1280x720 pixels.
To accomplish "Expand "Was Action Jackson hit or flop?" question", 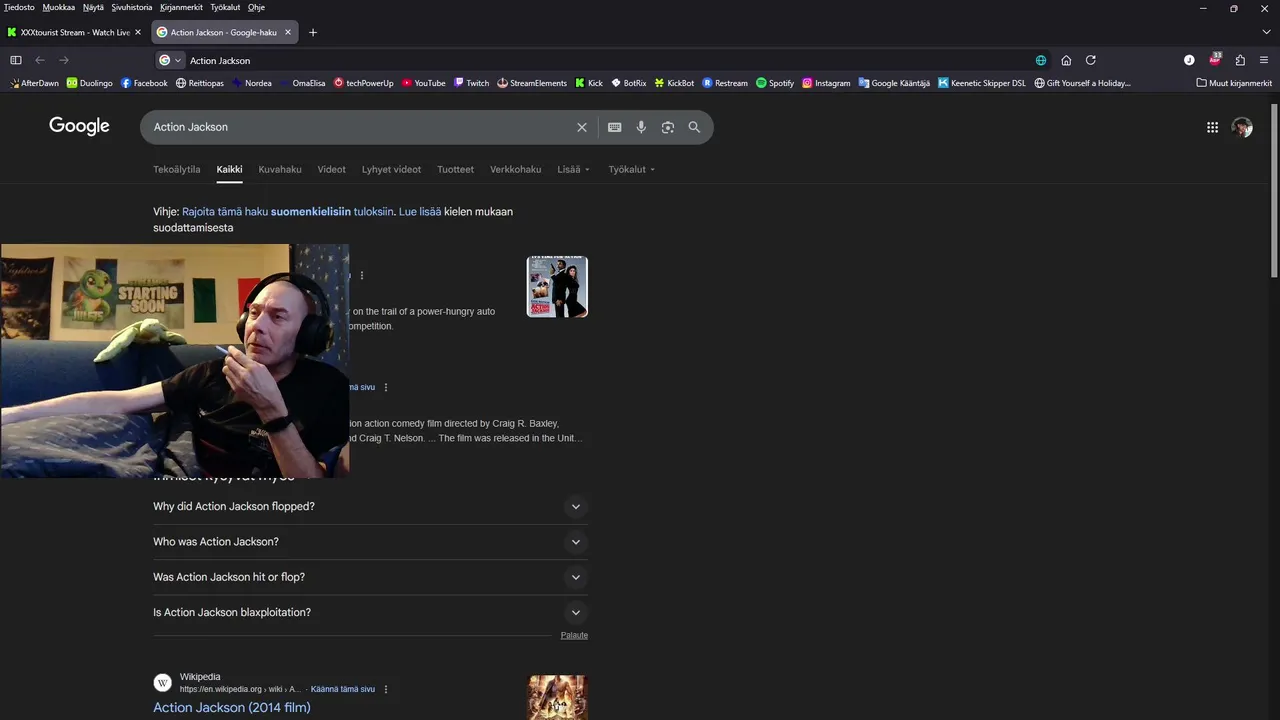I will click(370, 577).
